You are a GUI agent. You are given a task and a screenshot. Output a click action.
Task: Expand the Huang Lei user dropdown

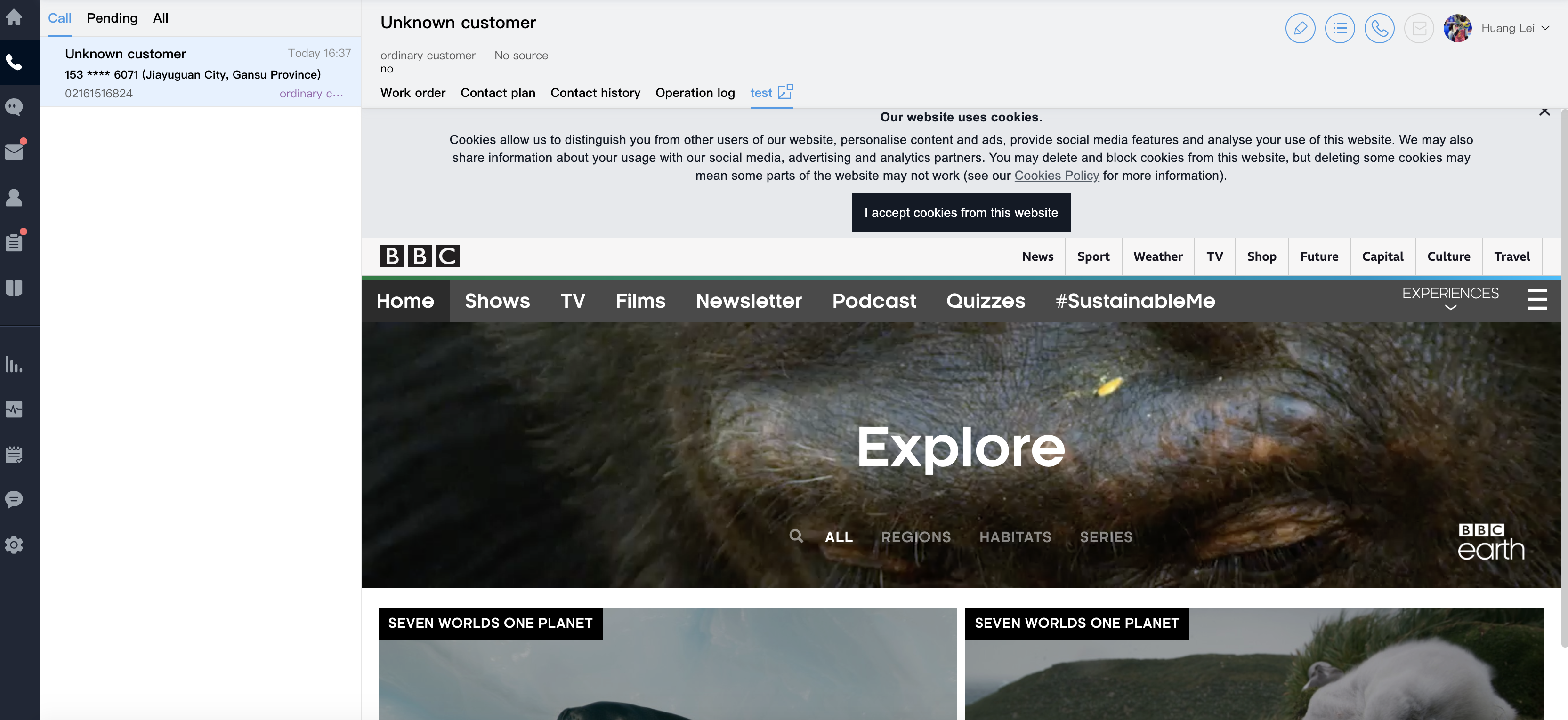(x=1545, y=28)
